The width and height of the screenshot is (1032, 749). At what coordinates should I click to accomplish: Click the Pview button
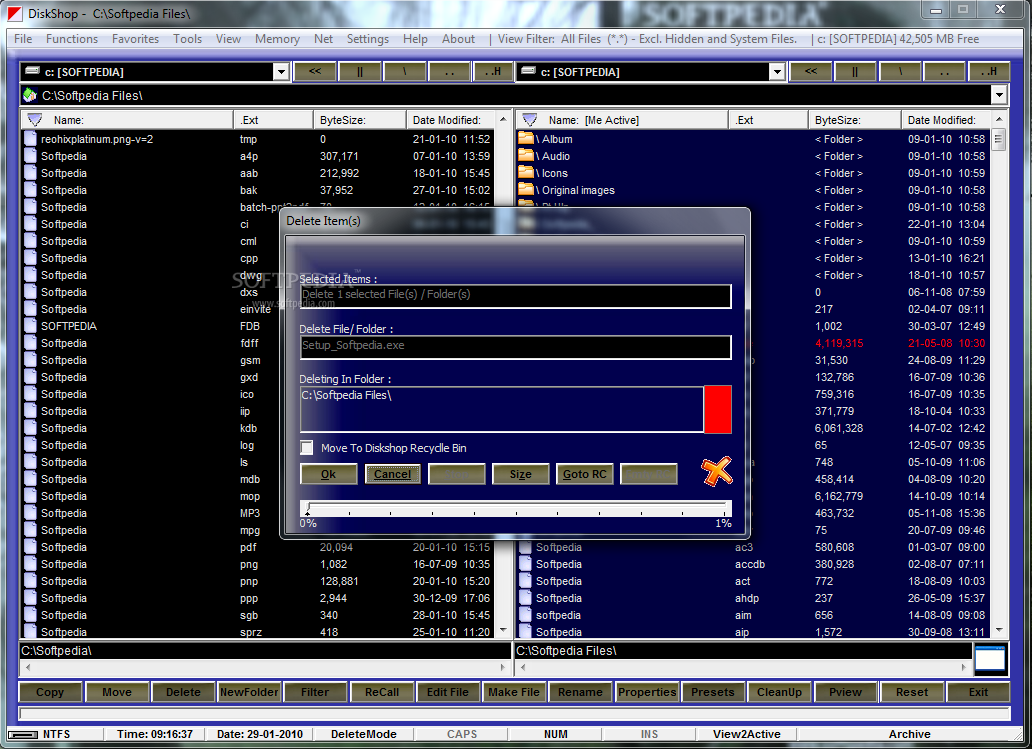point(846,692)
